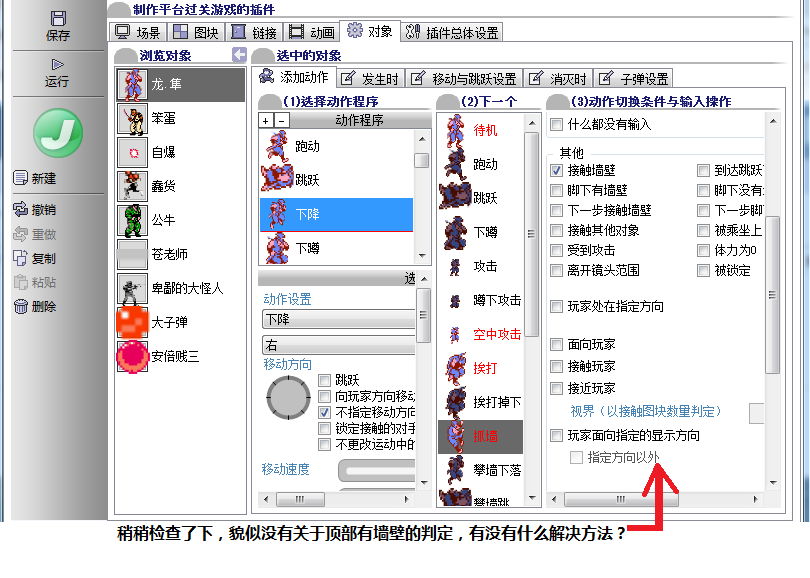Select the 自爆 object icon

click(x=133, y=153)
